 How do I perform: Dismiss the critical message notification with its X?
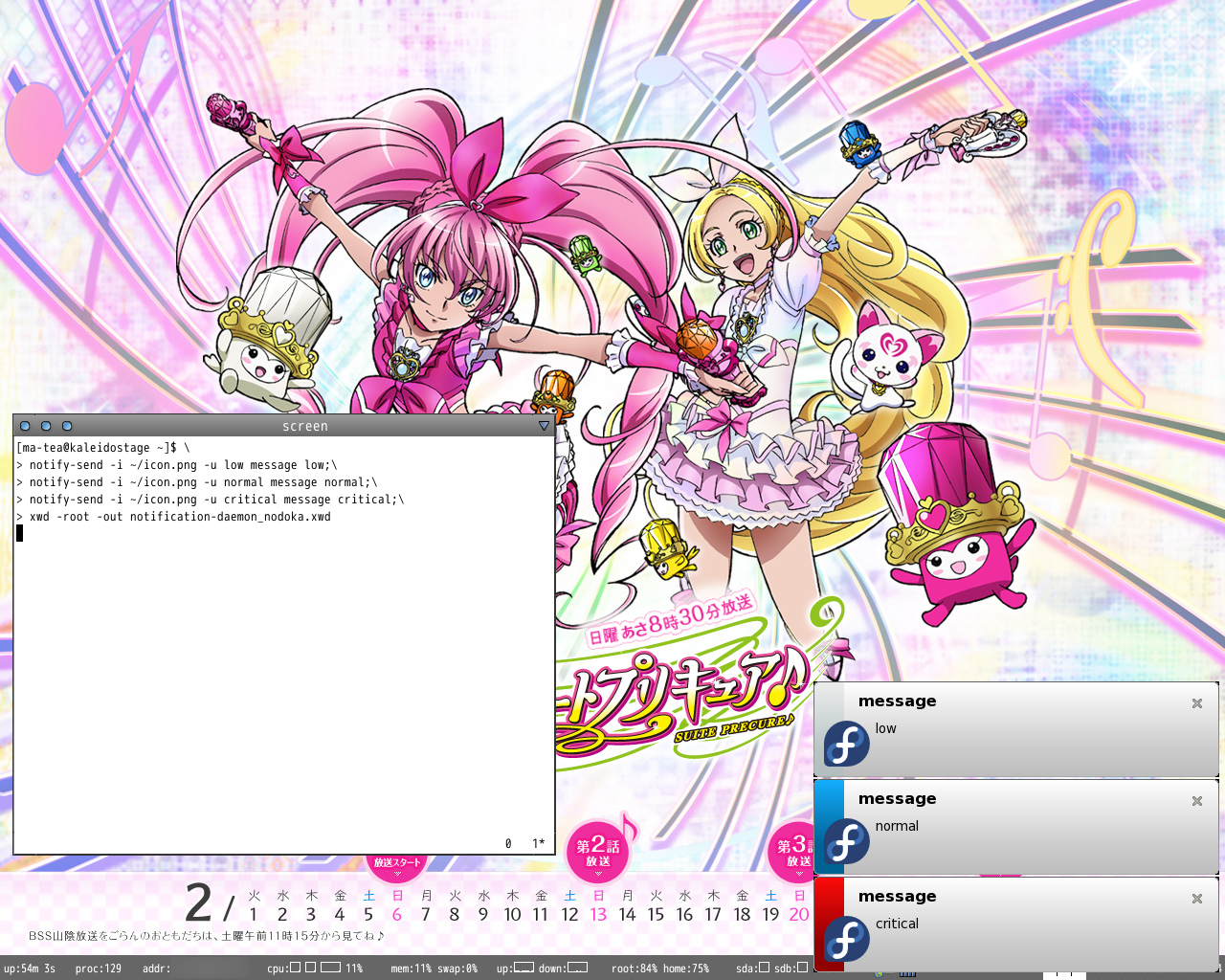1196,899
